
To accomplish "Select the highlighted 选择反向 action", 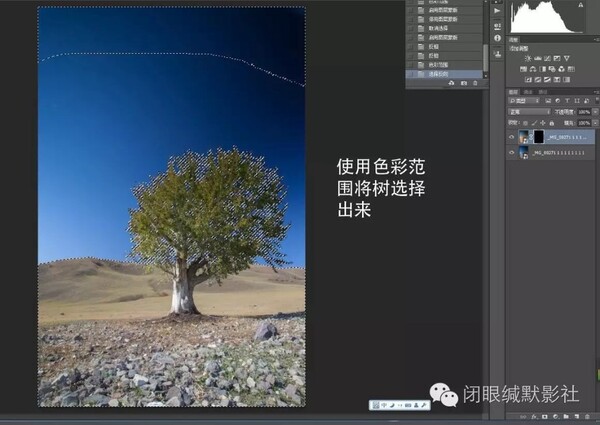I will [x=444, y=74].
